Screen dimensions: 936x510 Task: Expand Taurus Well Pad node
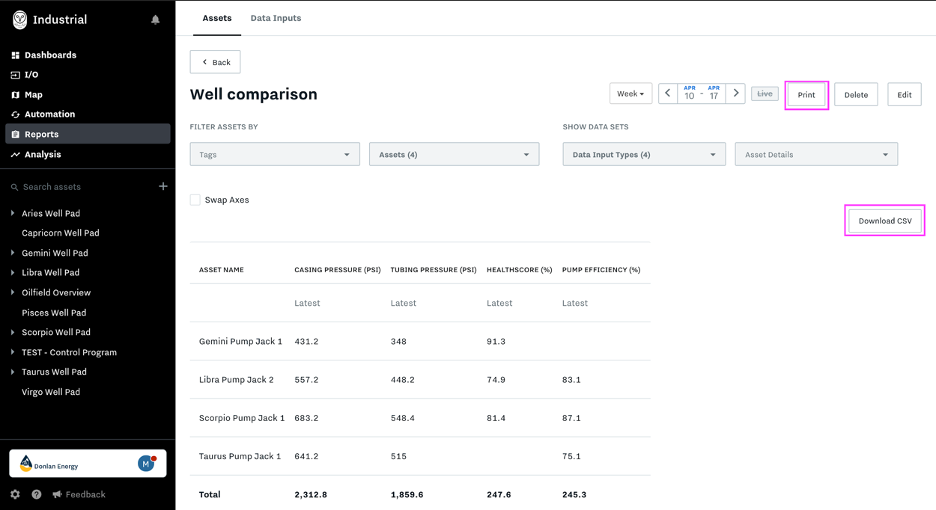[x=13, y=371]
